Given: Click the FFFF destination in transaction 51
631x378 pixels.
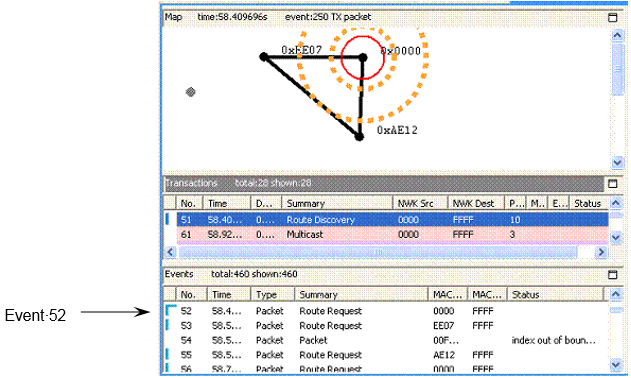Looking at the screenshot, I should tap(463, 220).
